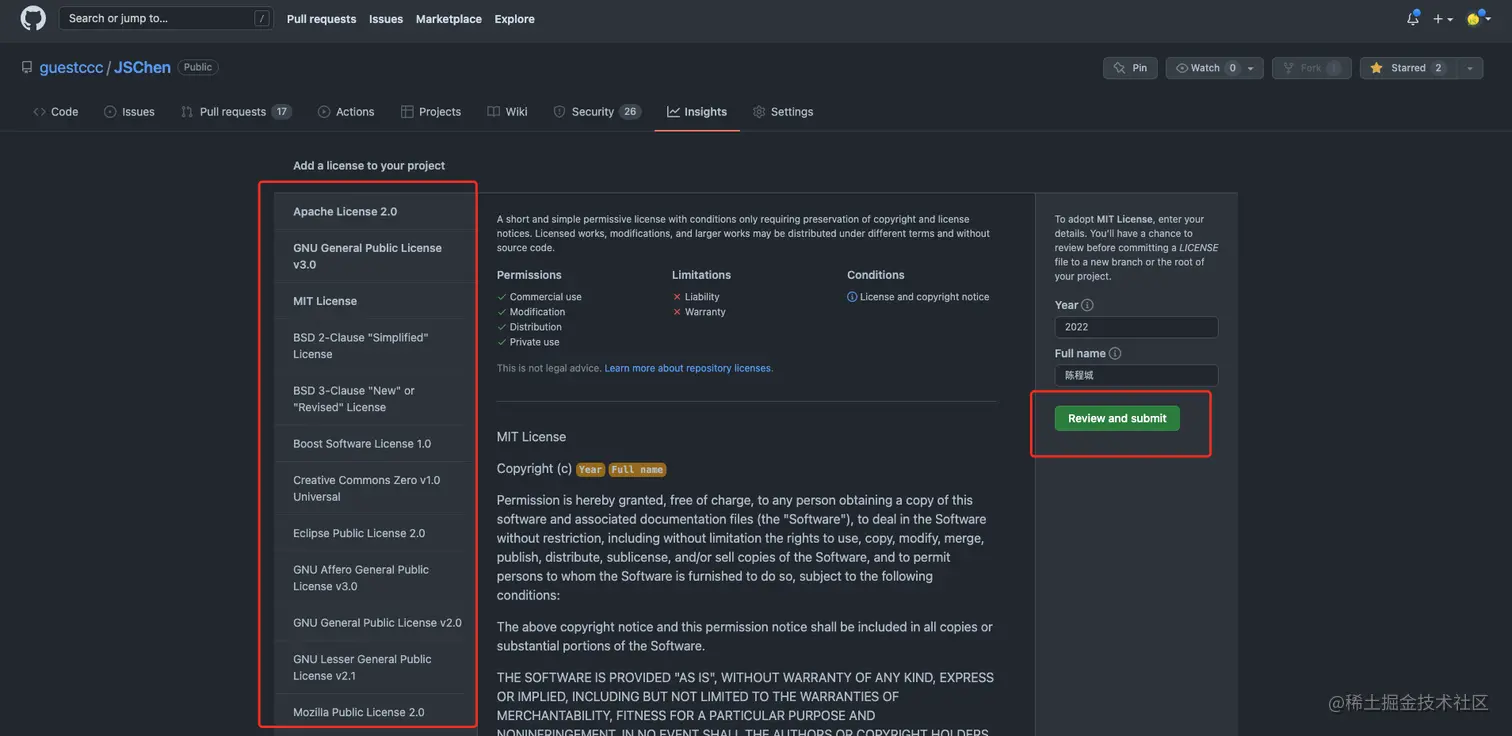Screen dimensions: 1512x736
Task: Switch to the Settings tab
Action: [x=783, y=112]
